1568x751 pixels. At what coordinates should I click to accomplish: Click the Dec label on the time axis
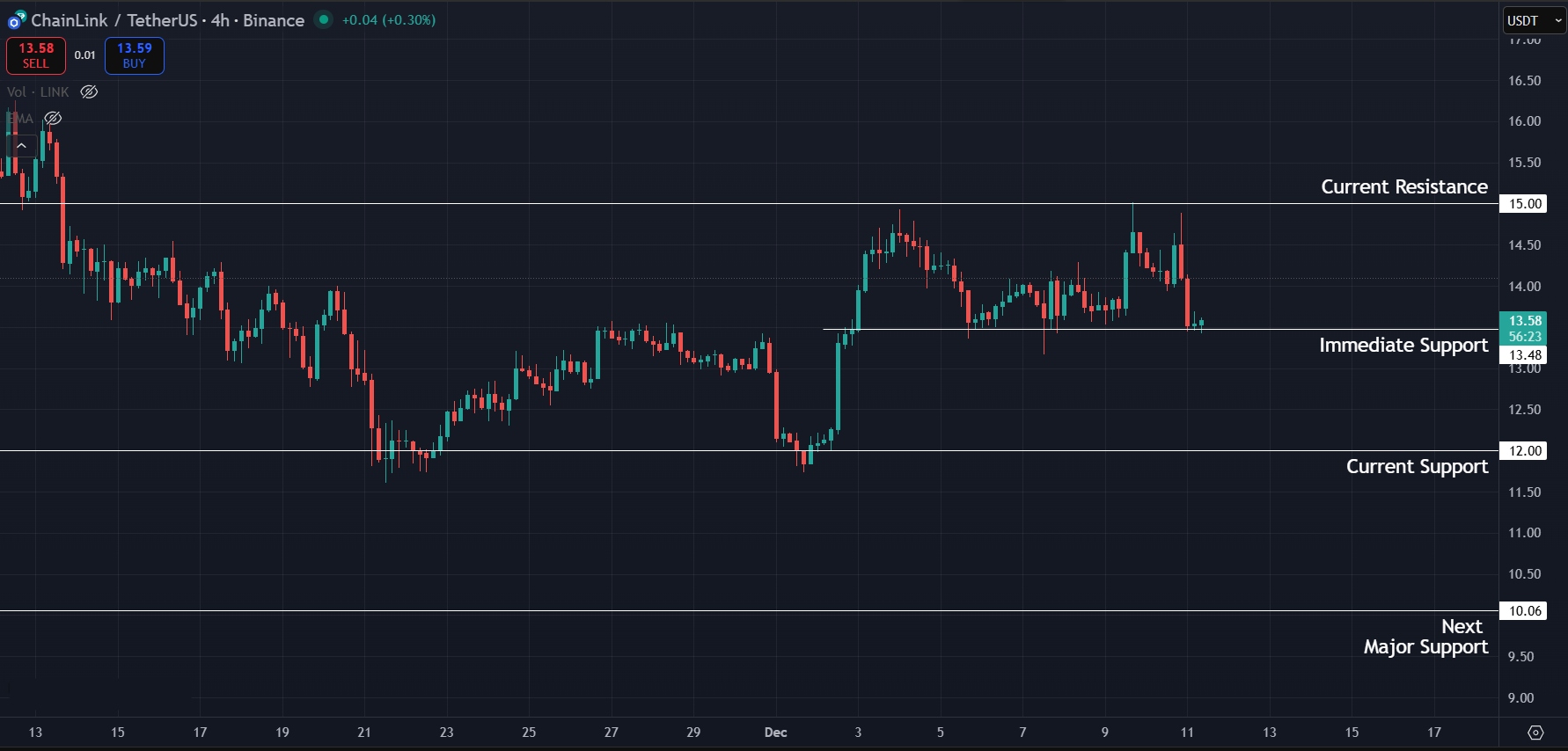[x=774, y=732]
